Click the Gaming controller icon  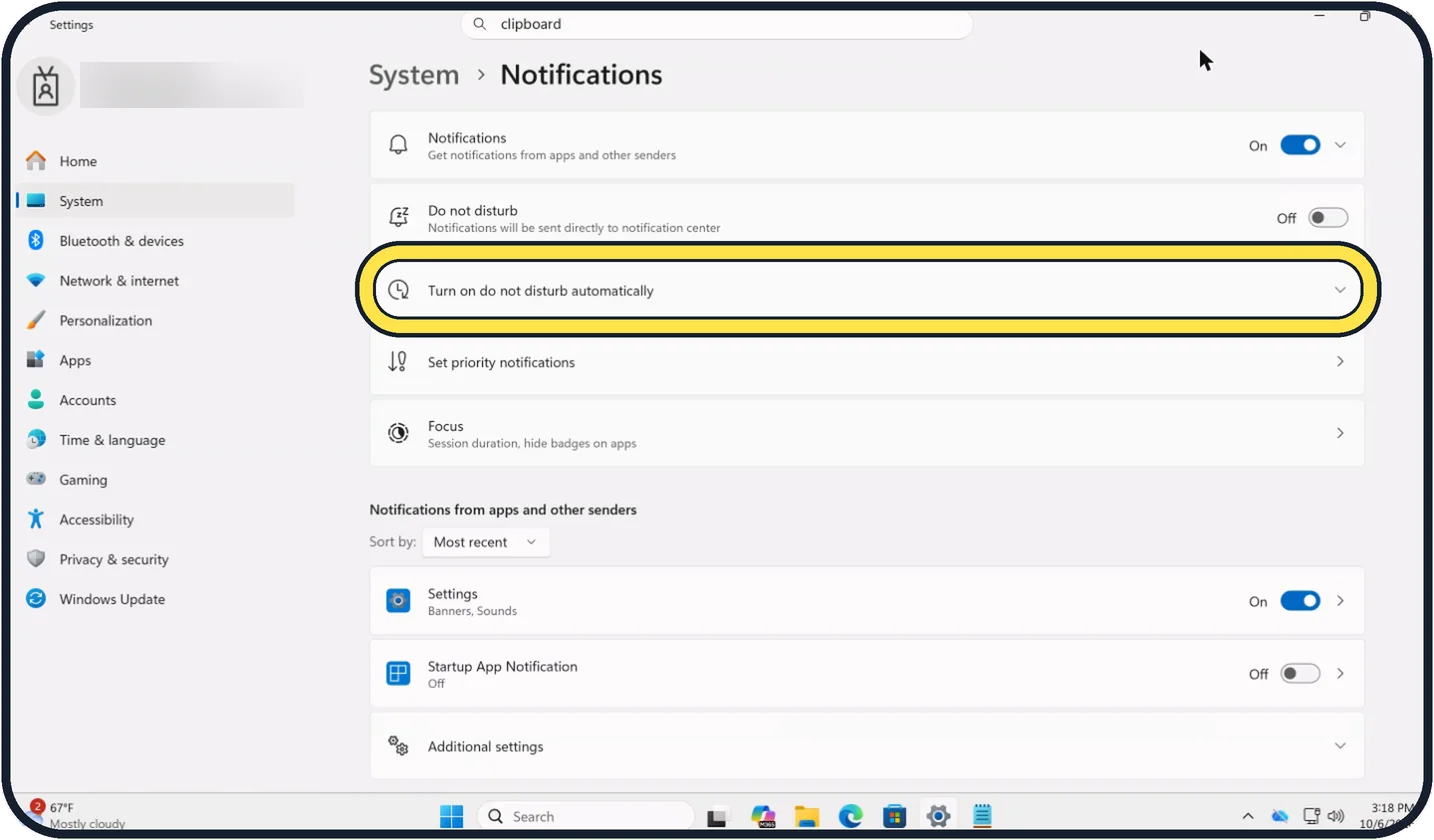click(36, 480)
